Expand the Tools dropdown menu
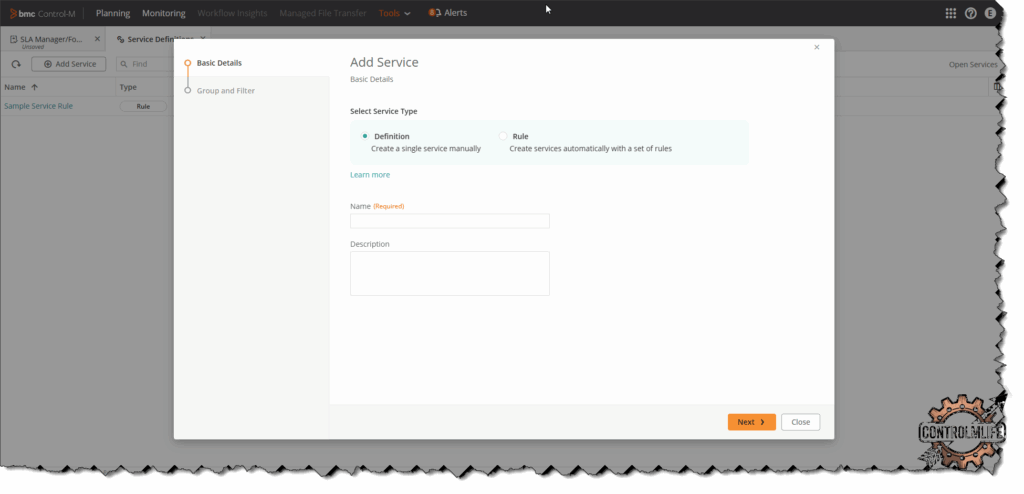This screenshot has height=494, width=1024. pyautogui.click(x=394, y=13)
